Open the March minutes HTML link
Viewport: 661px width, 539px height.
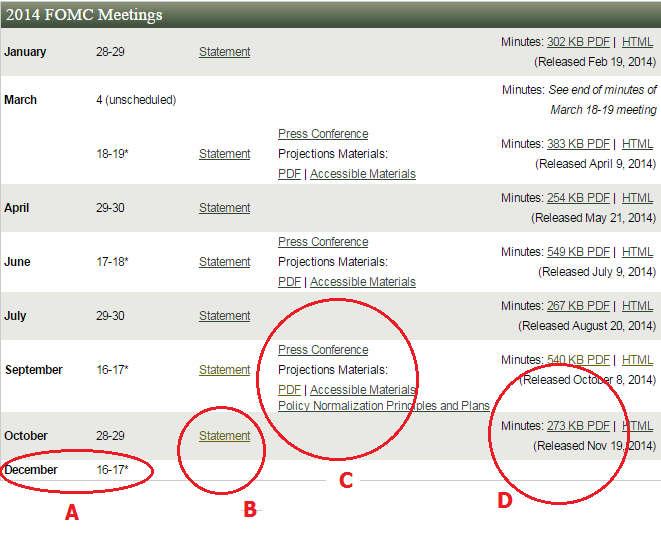[637, 144]
